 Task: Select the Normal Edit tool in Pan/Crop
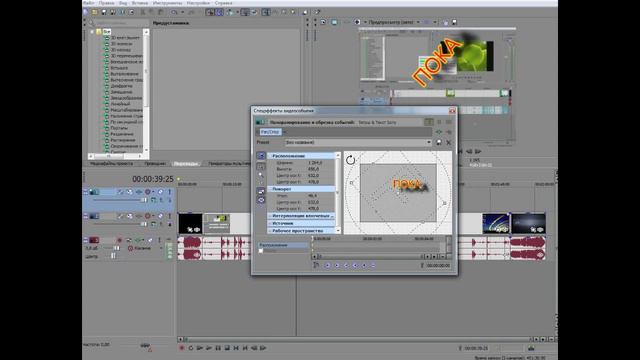click(x=260, y=167)
